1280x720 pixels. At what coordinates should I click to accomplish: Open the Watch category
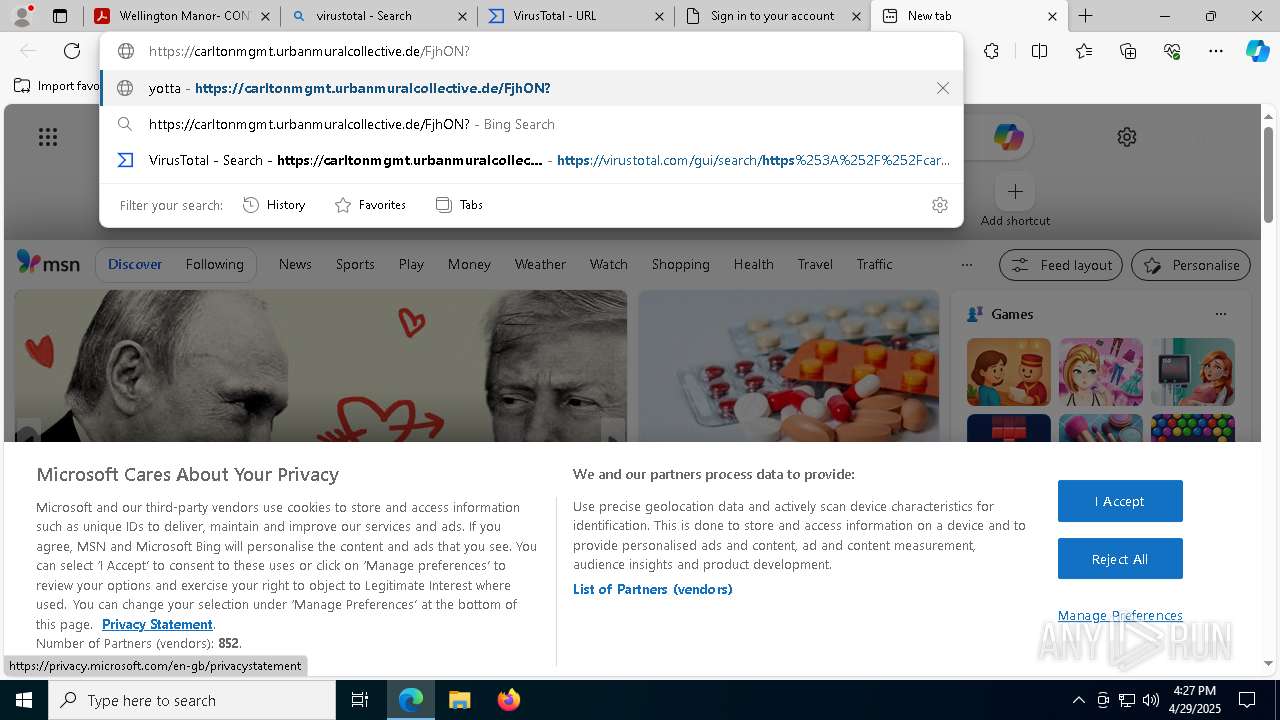click(x=608, y=264)
